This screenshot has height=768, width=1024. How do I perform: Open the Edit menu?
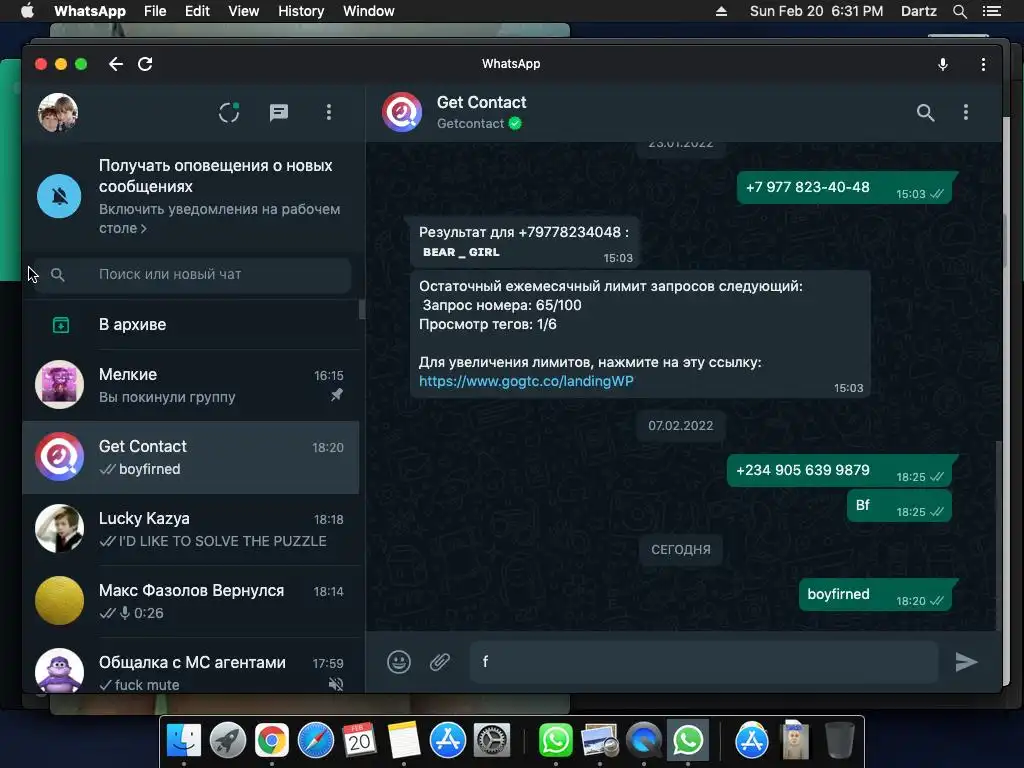[197, 11]
